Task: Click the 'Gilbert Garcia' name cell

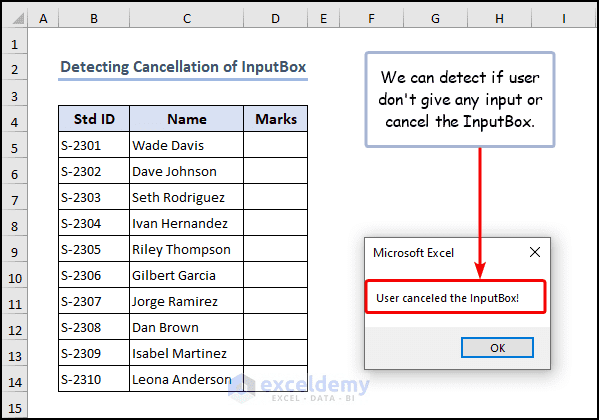Action: (x=186, y=275)
